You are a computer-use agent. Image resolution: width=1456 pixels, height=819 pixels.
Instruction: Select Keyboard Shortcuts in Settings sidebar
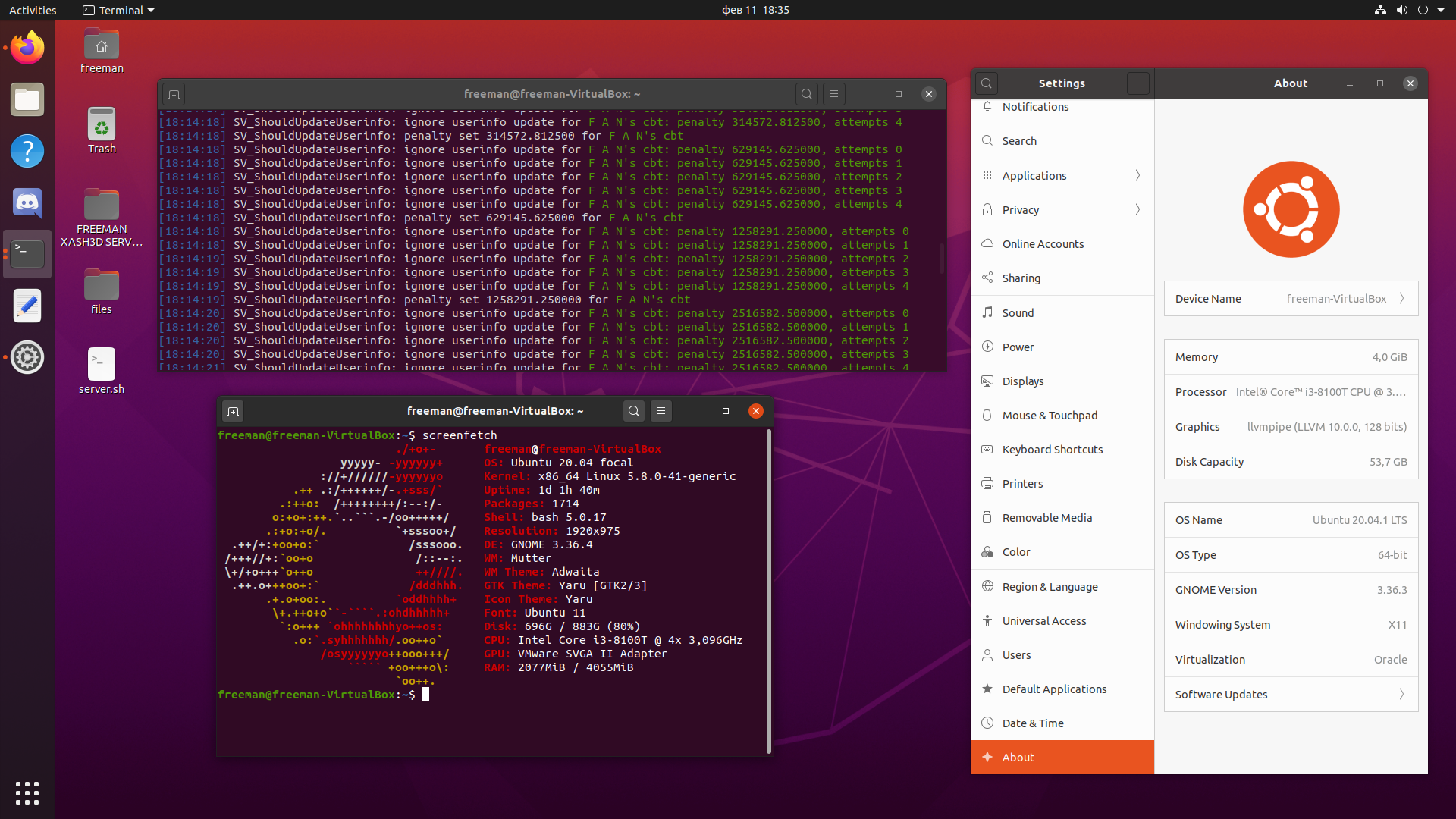(1062, 449)
